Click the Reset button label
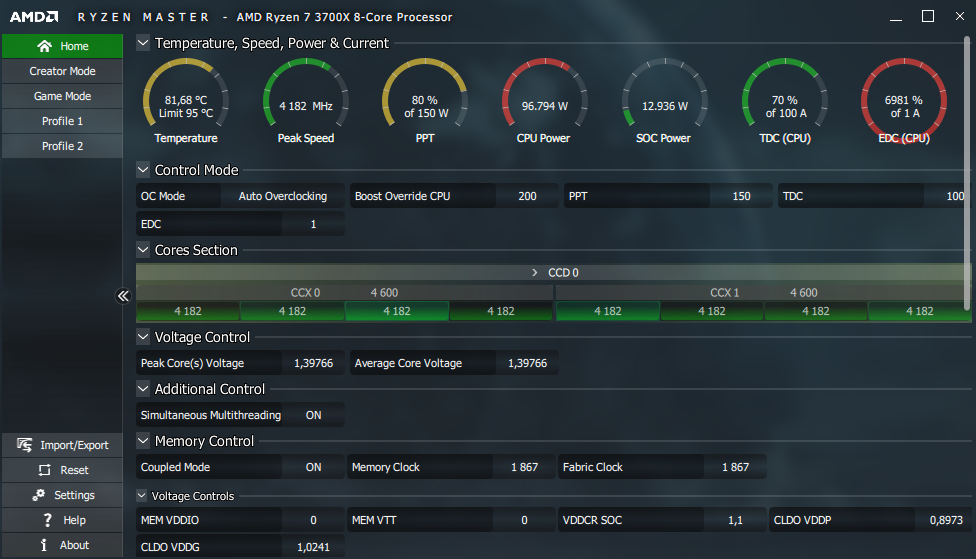Image resolution: width=976 pixels, height=559 pixels. pyautogui.click(x=74, y=470)
